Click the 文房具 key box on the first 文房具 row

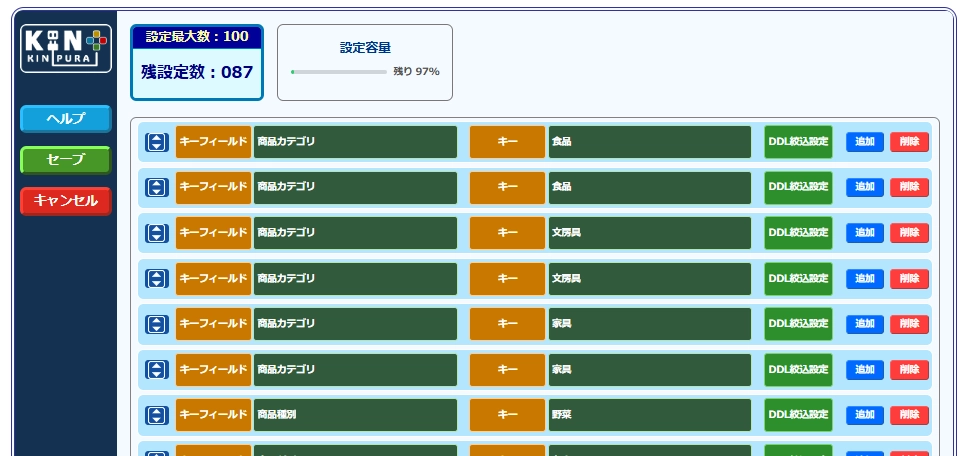[x=650, y=233]
